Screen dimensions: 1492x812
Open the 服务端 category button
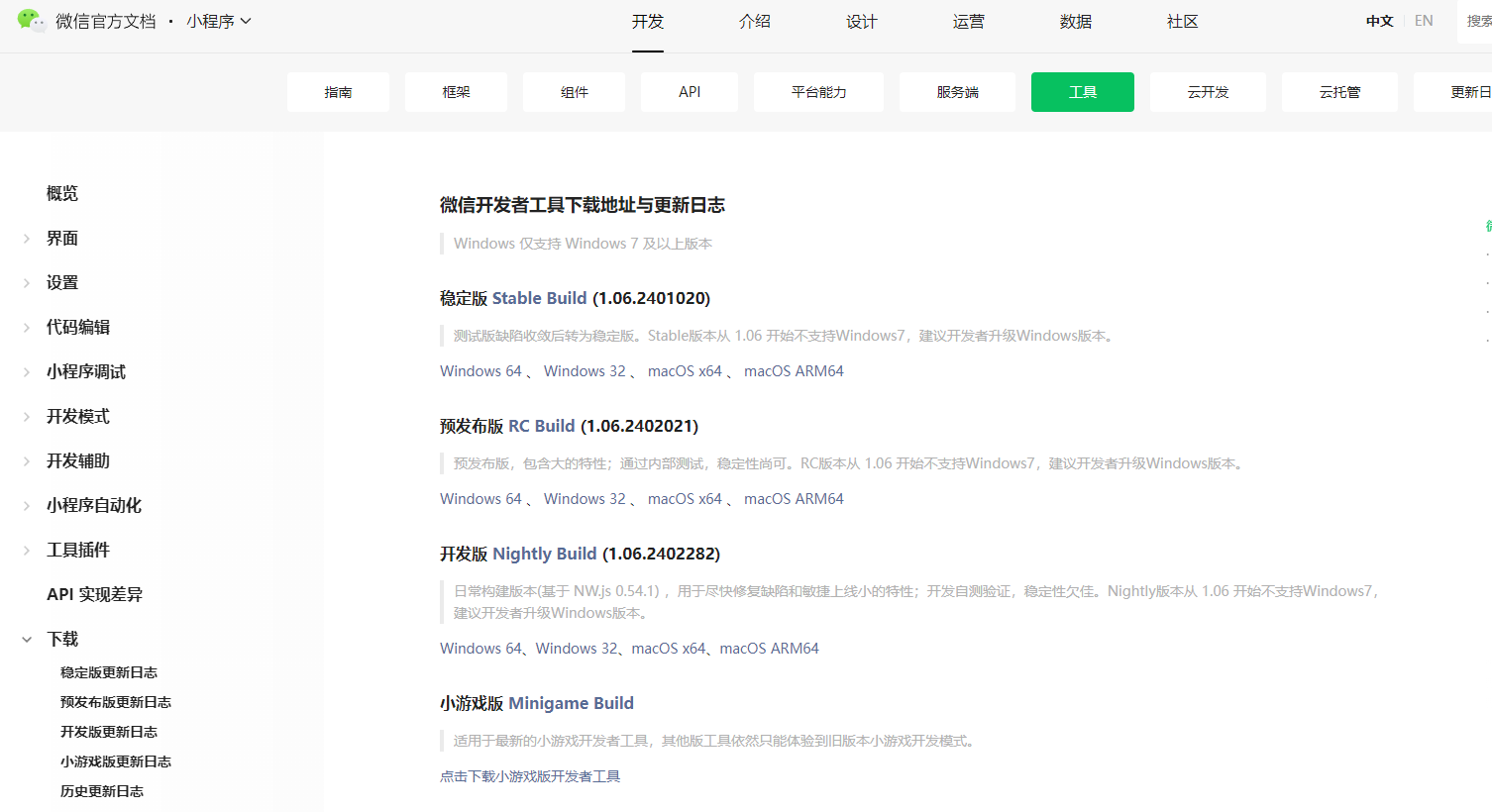pos(957,92)
